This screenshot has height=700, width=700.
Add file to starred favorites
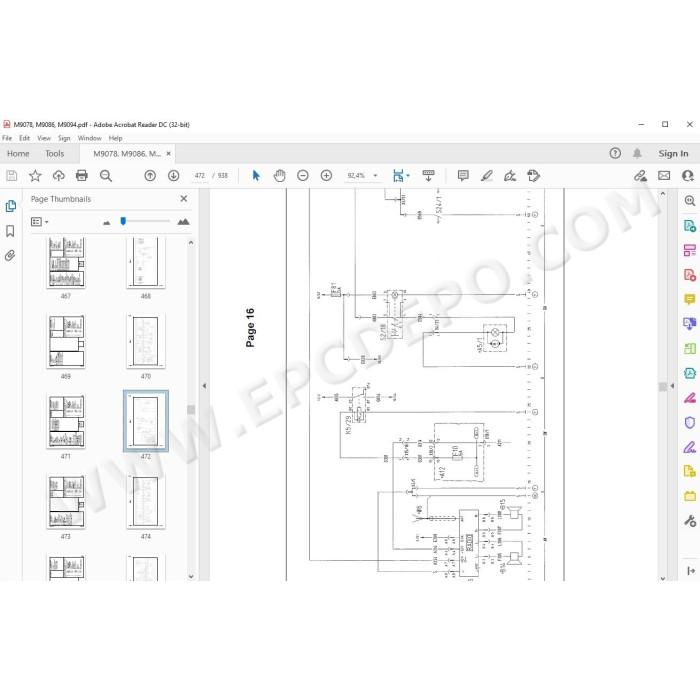(35, 176)
